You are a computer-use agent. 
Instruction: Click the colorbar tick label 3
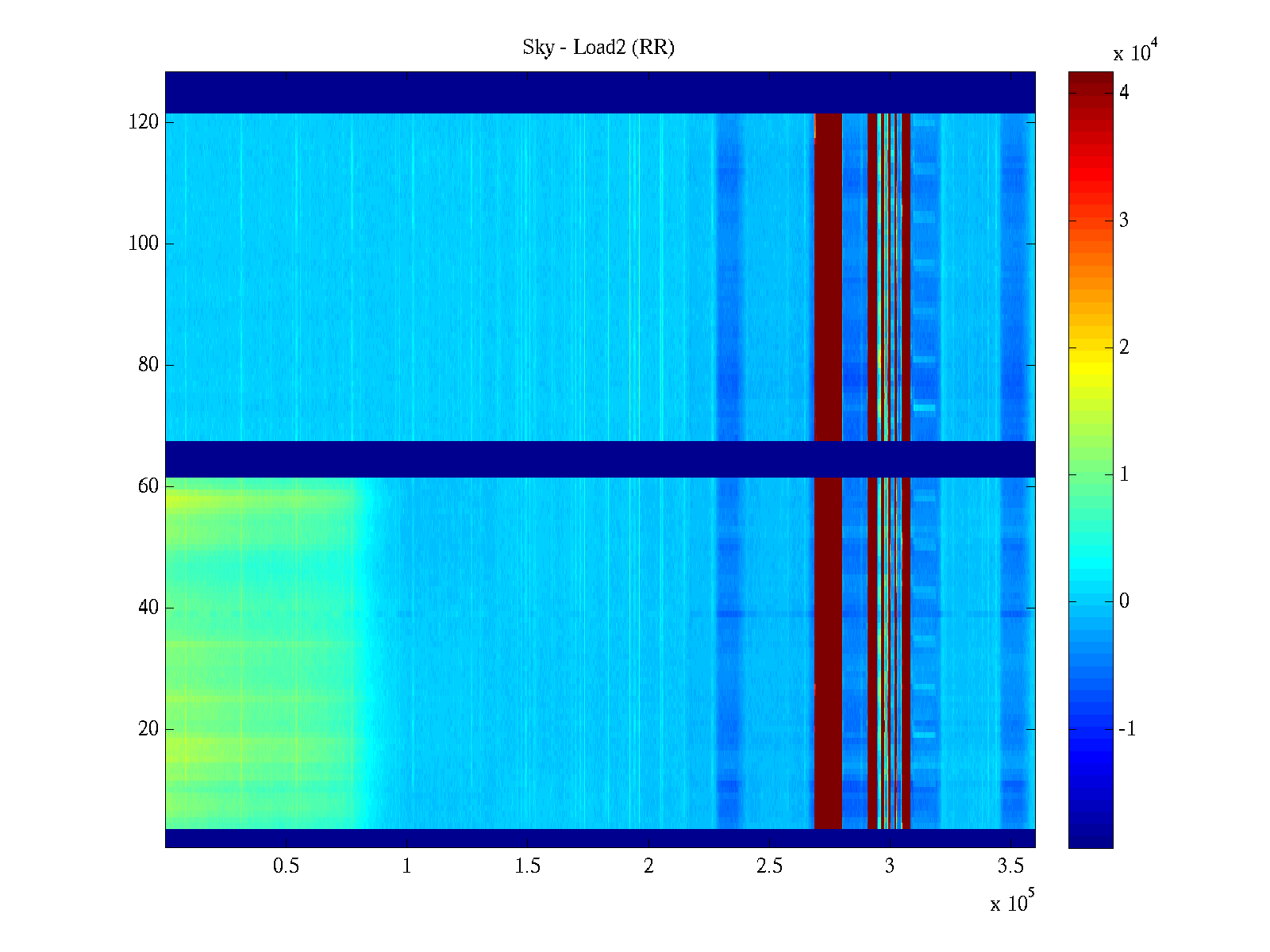(1123, 221)
